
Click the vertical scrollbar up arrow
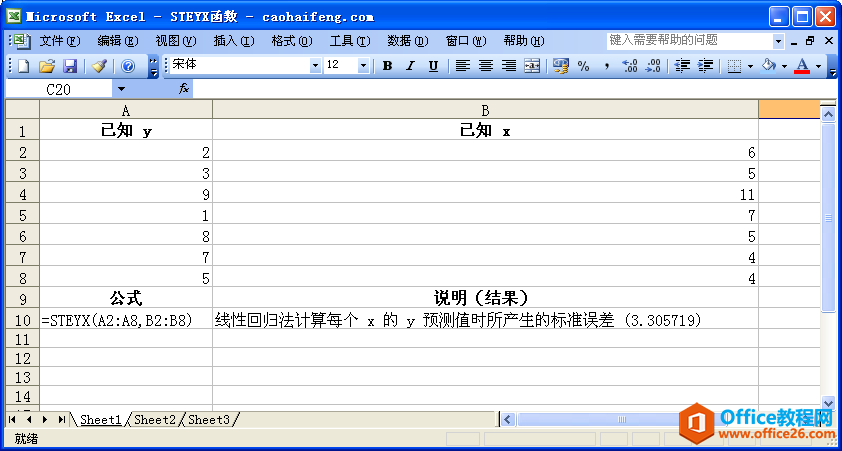pos(829,113)
